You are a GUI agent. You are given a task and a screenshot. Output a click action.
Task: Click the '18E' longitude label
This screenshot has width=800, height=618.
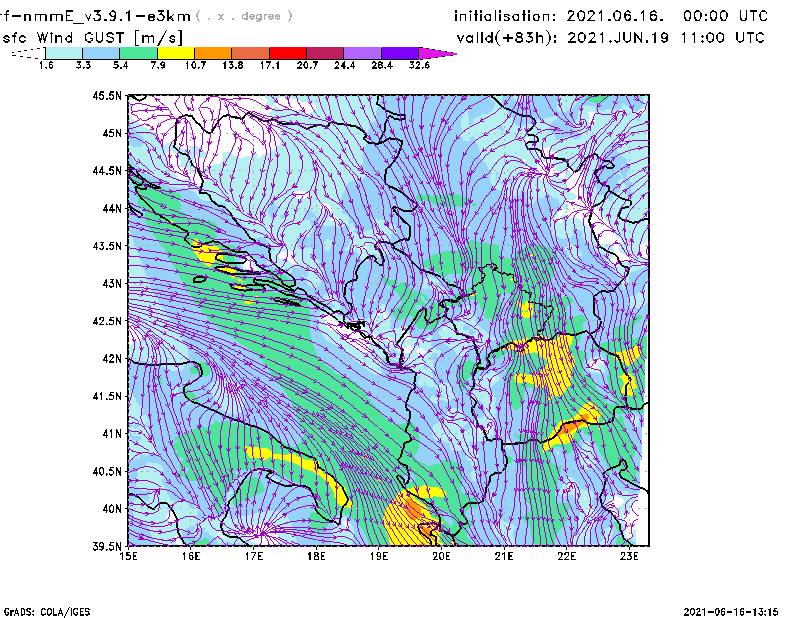click(x=316, y=556)
